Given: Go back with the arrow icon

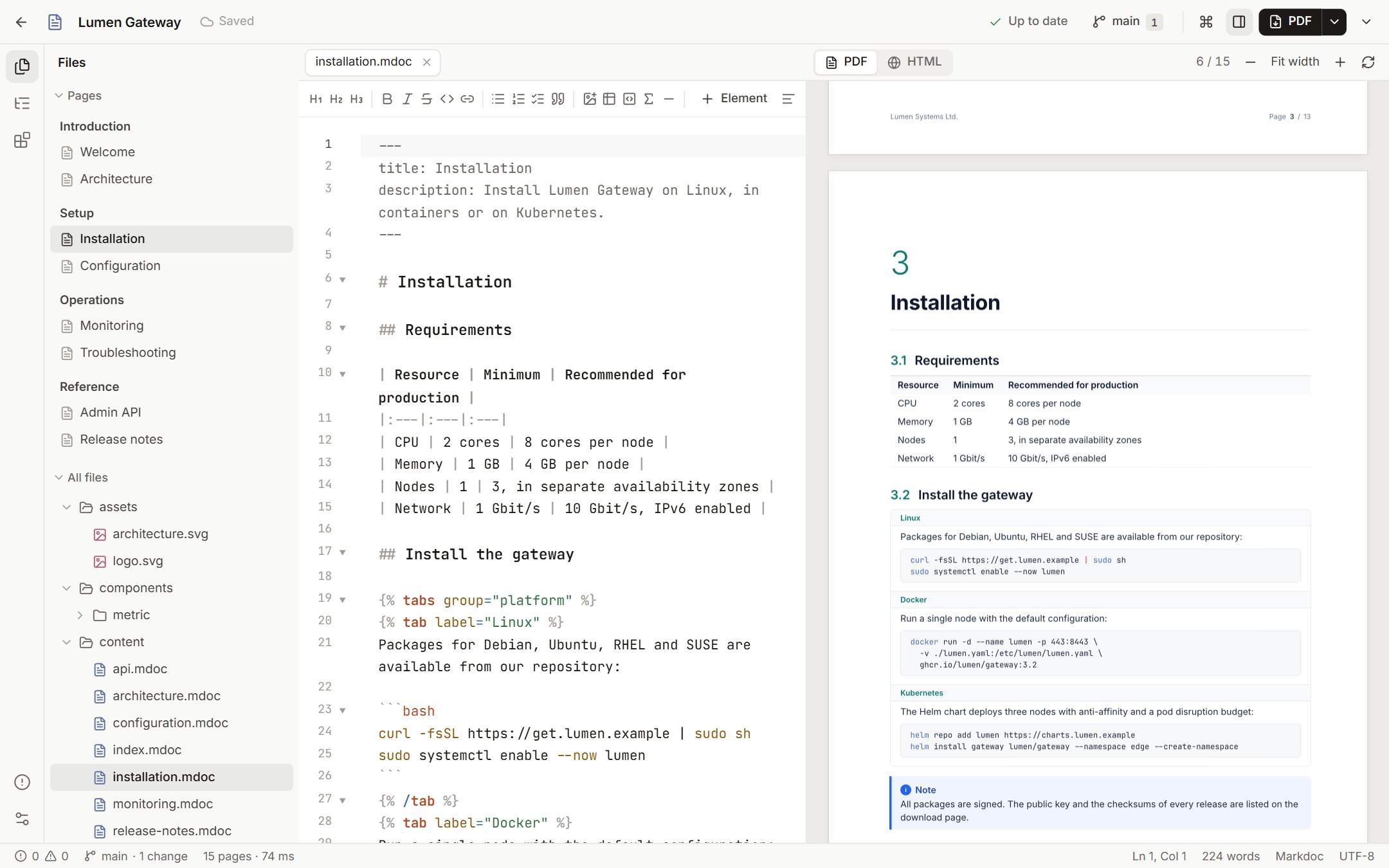Looking at the screenshot, I should point(21,22).
